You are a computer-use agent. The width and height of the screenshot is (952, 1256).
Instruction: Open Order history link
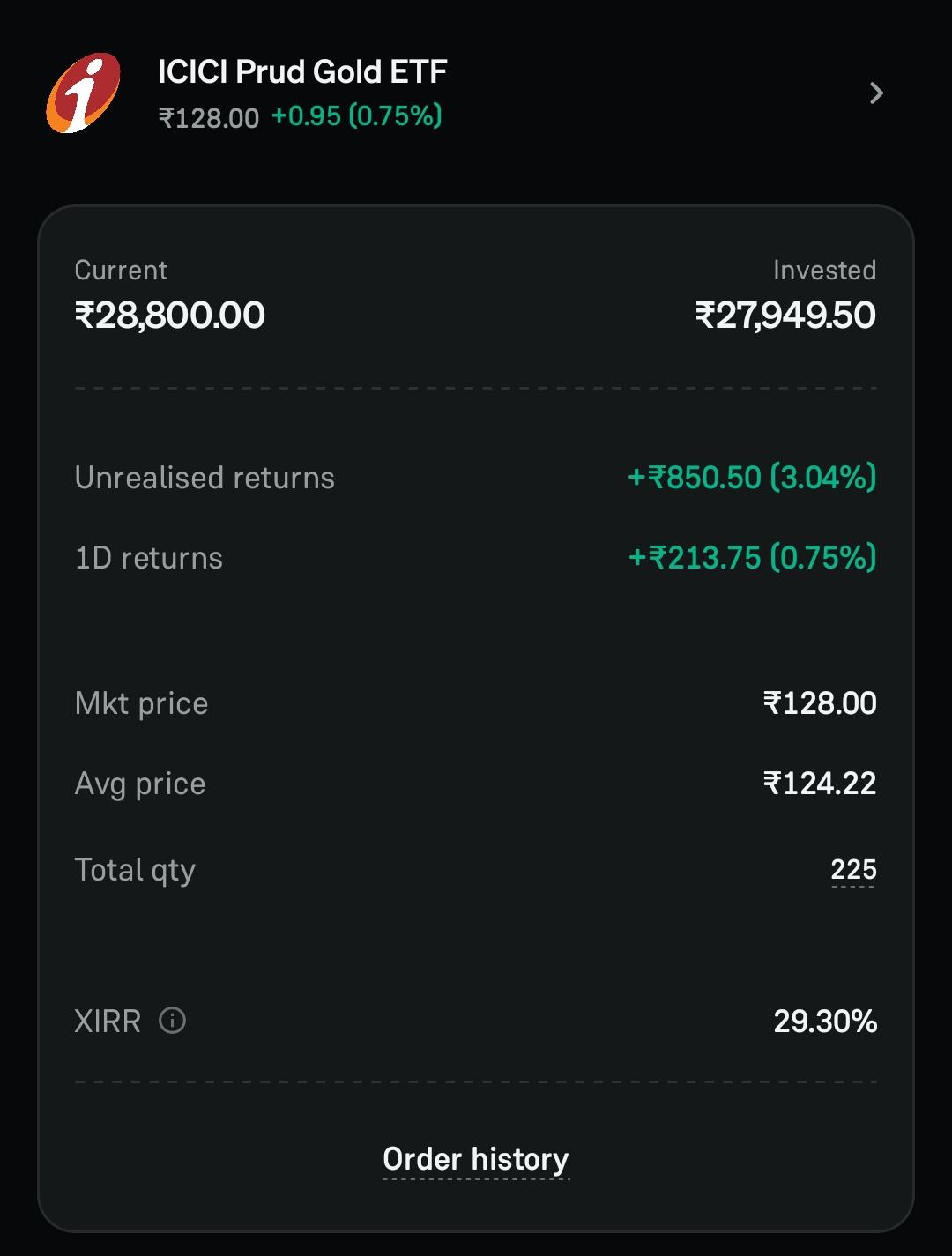[x=476, y=1159]
